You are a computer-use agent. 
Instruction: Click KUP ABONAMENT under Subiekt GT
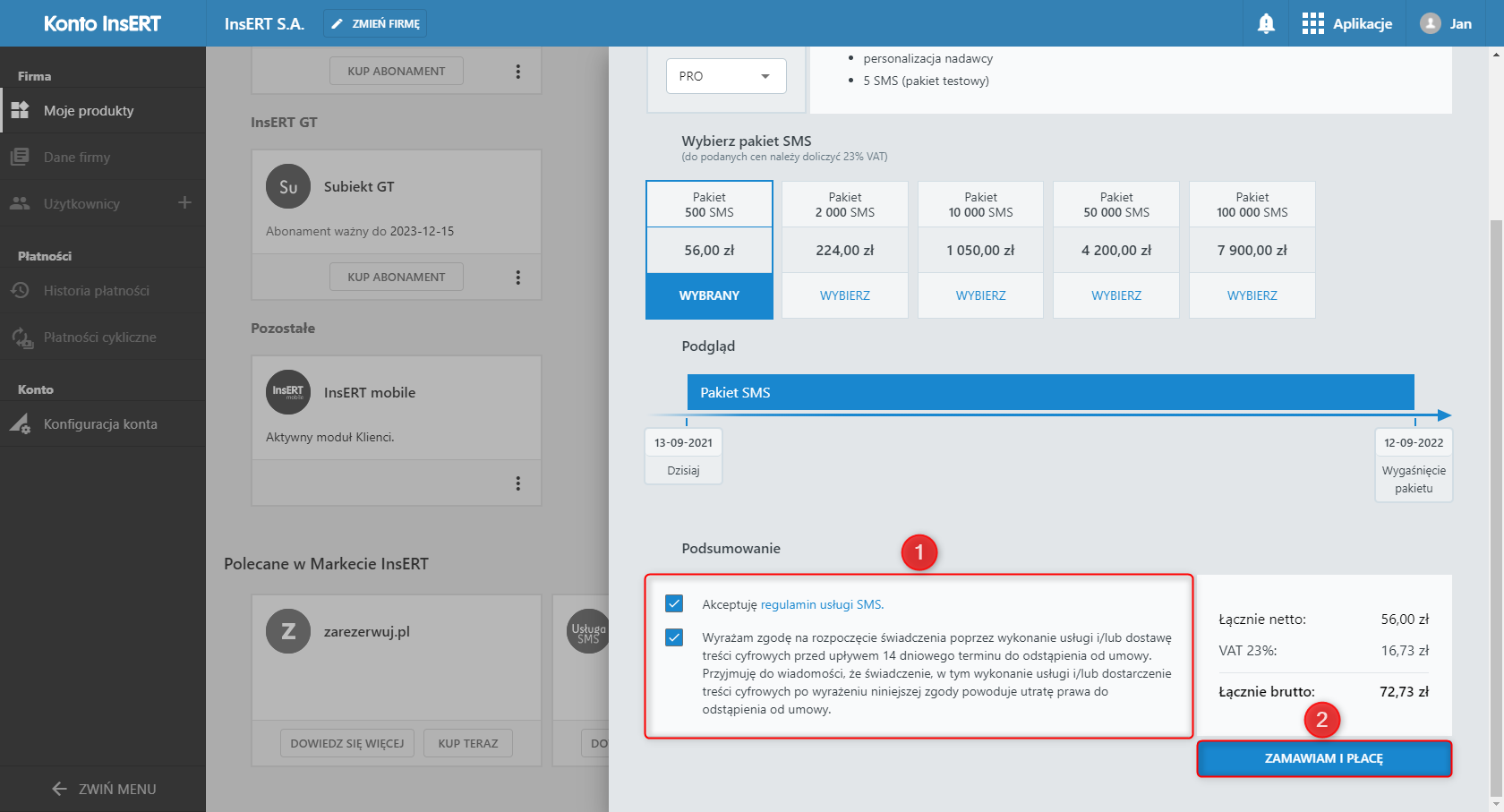pos(397,277)
